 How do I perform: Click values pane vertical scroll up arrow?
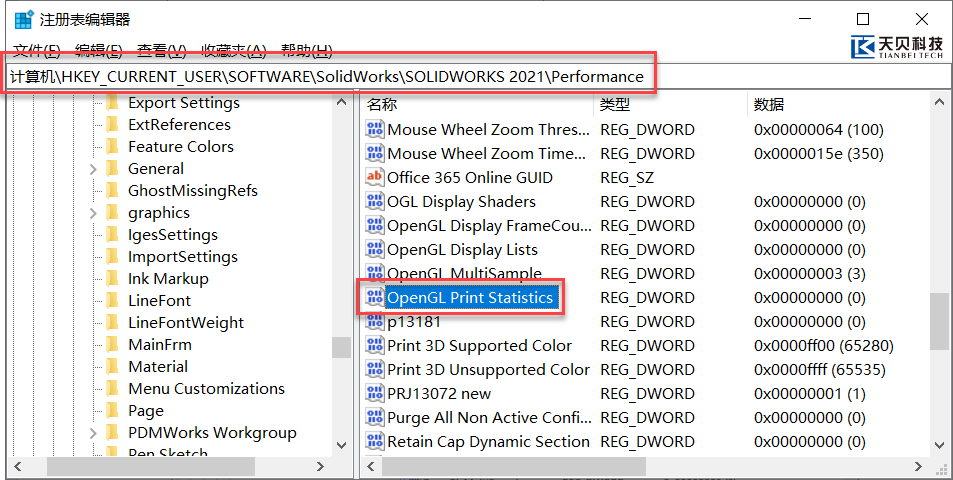pyautogui.click(x=939, y=102)
